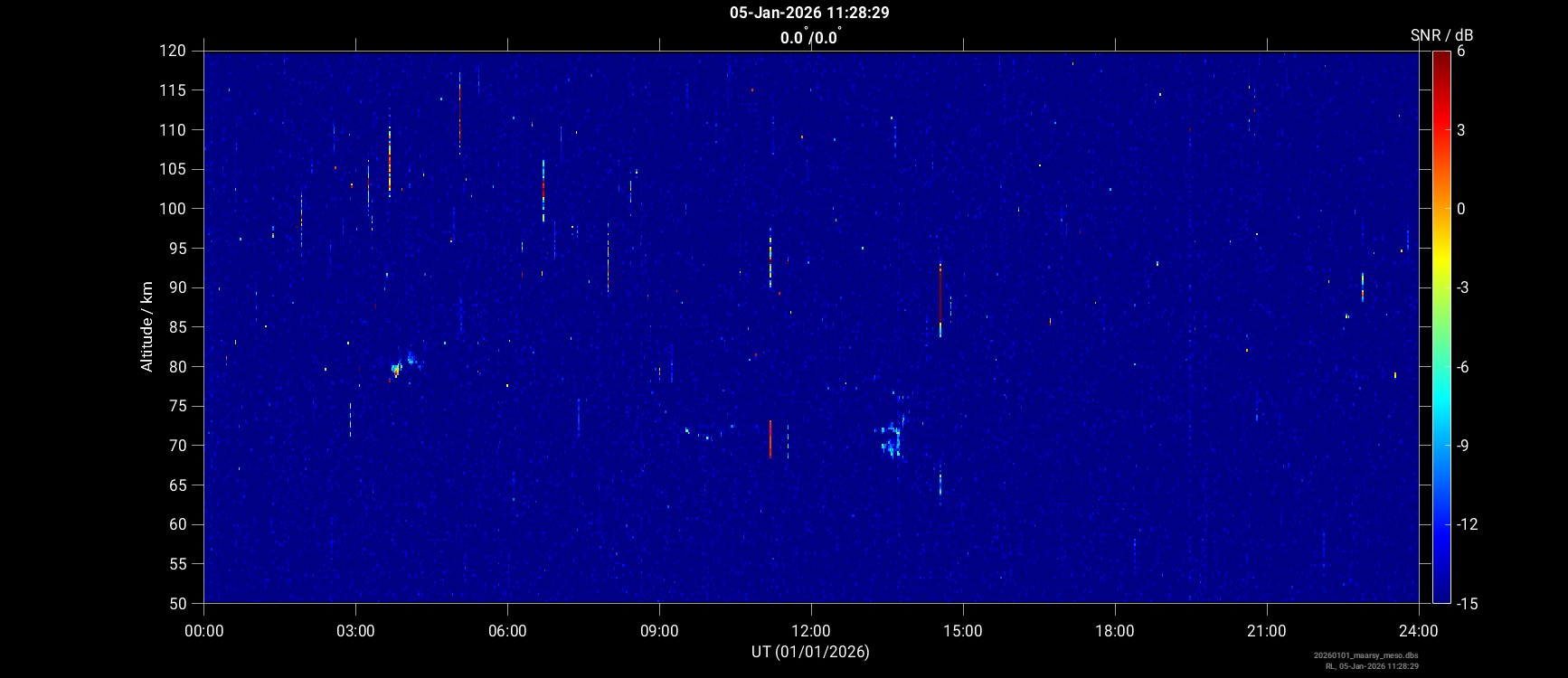
Task: Select the 03:00 time axis tick
Action: click(355, 631)
